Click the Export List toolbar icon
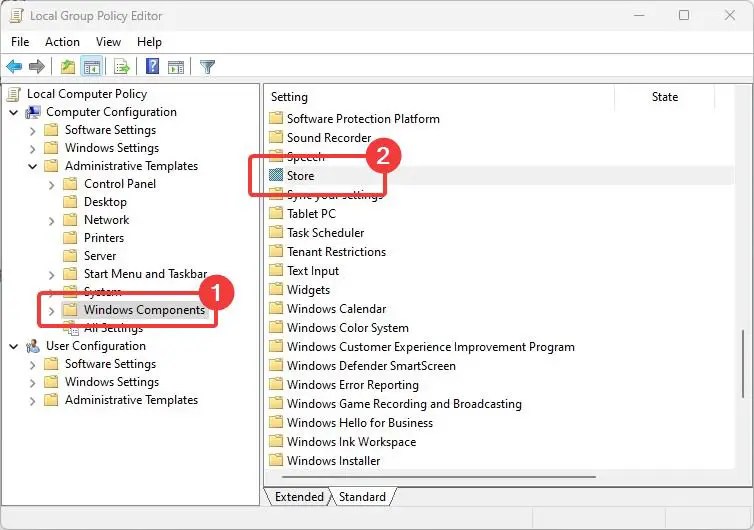Image resolution: width=754 pixels, height=530 pixels. [122, 67]
